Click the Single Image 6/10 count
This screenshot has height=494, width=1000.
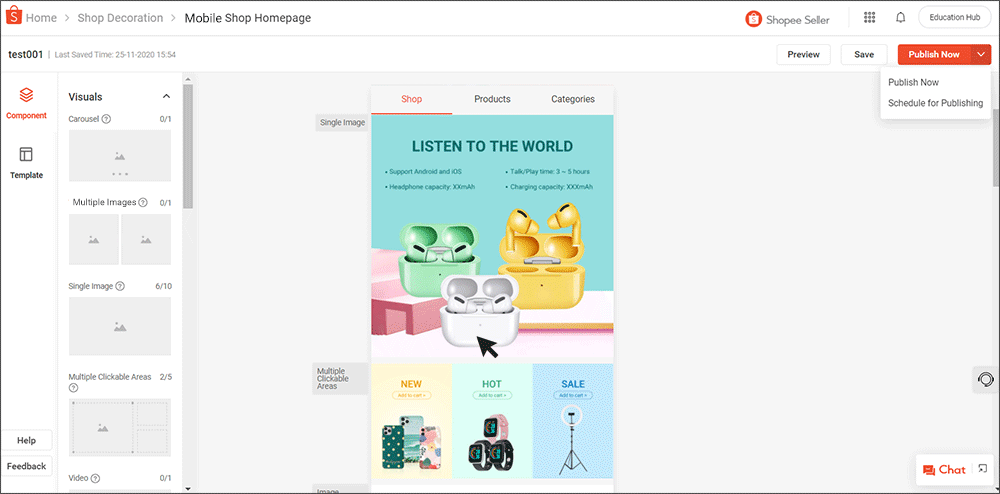(x=163, y=286)
